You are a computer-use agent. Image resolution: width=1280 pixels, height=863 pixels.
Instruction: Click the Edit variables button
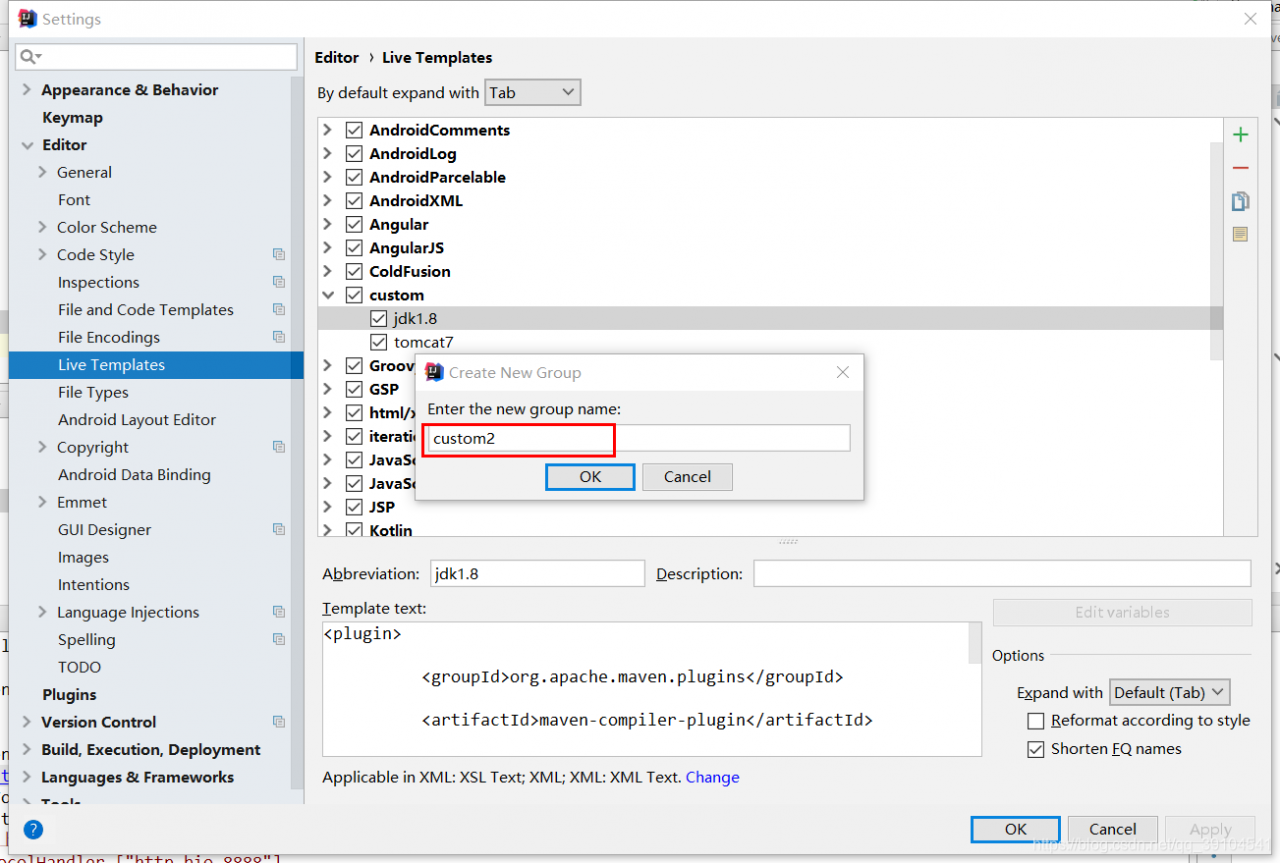click(1122, 612)
